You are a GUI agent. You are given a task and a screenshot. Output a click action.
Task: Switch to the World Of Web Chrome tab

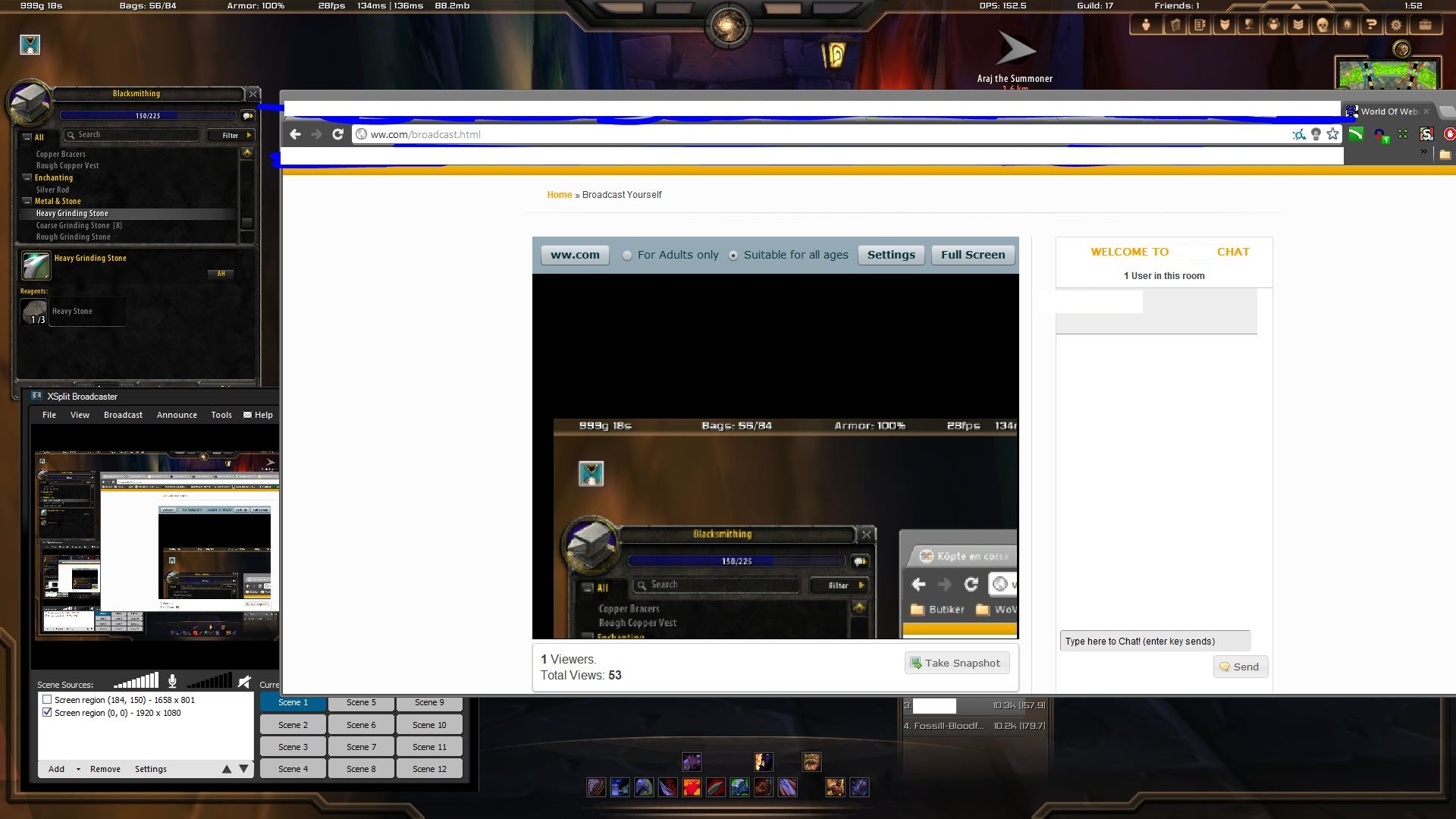coord(1388,111)
